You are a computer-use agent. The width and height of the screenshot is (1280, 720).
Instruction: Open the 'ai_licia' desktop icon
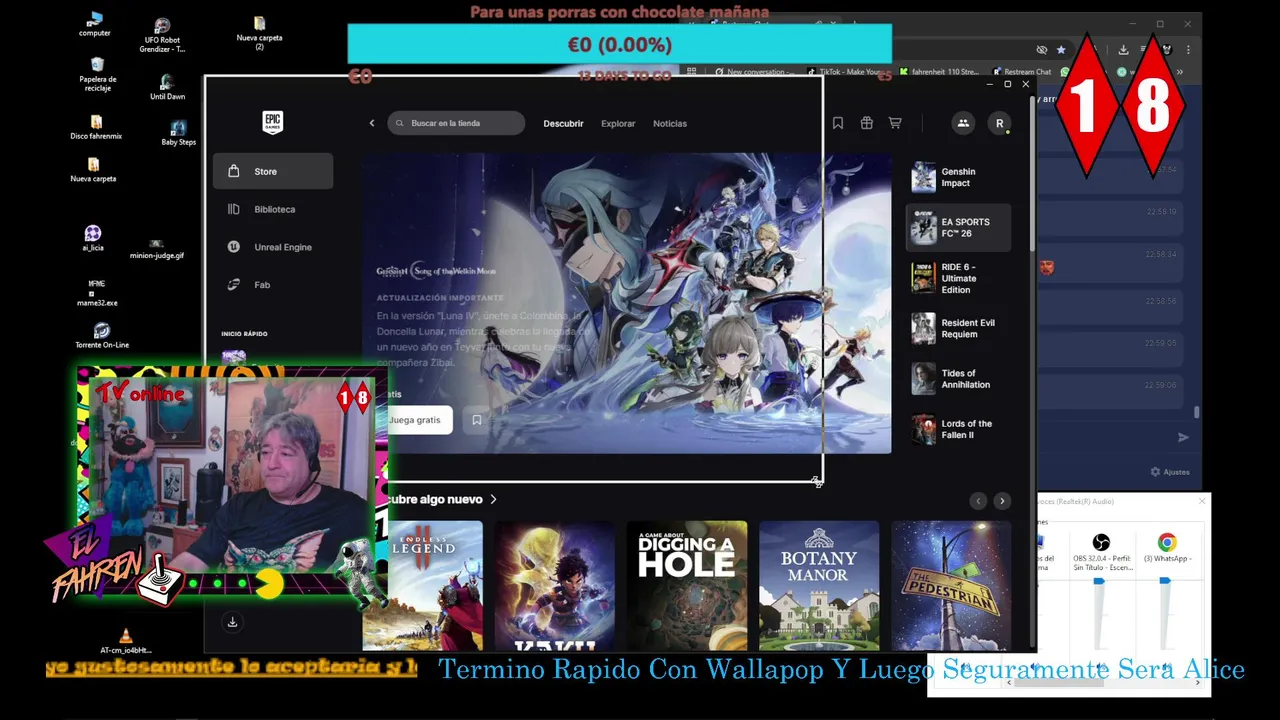pyautogui.click(x=93, y=239)
